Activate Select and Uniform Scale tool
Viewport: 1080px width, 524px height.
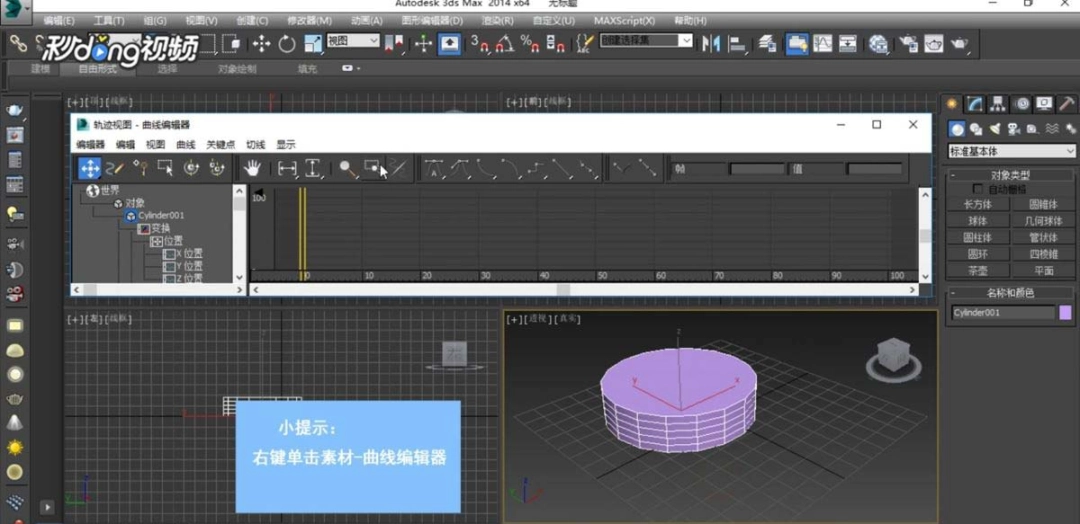pos(313,44)
